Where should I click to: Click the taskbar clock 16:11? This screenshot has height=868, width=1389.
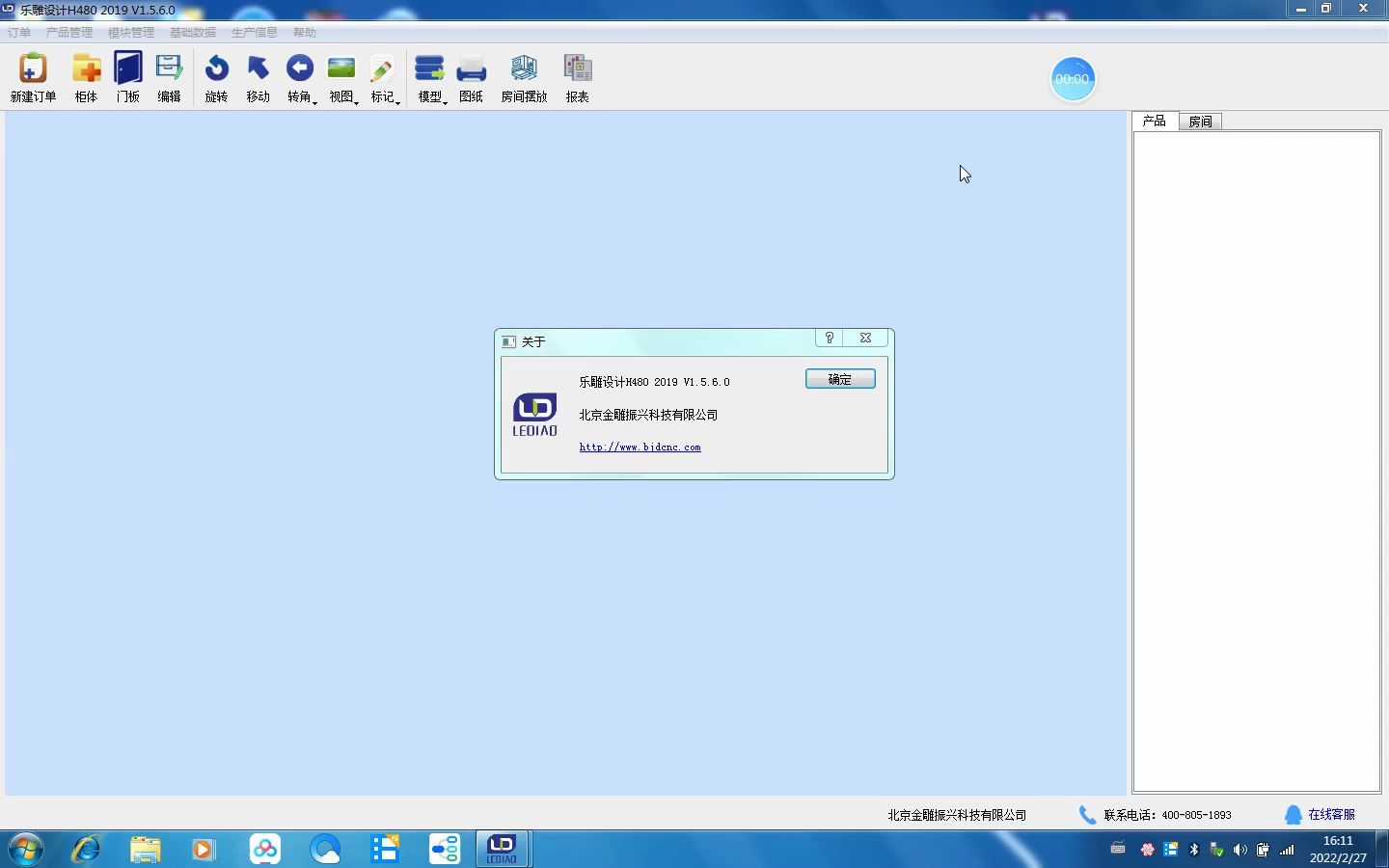point(1338,841)
